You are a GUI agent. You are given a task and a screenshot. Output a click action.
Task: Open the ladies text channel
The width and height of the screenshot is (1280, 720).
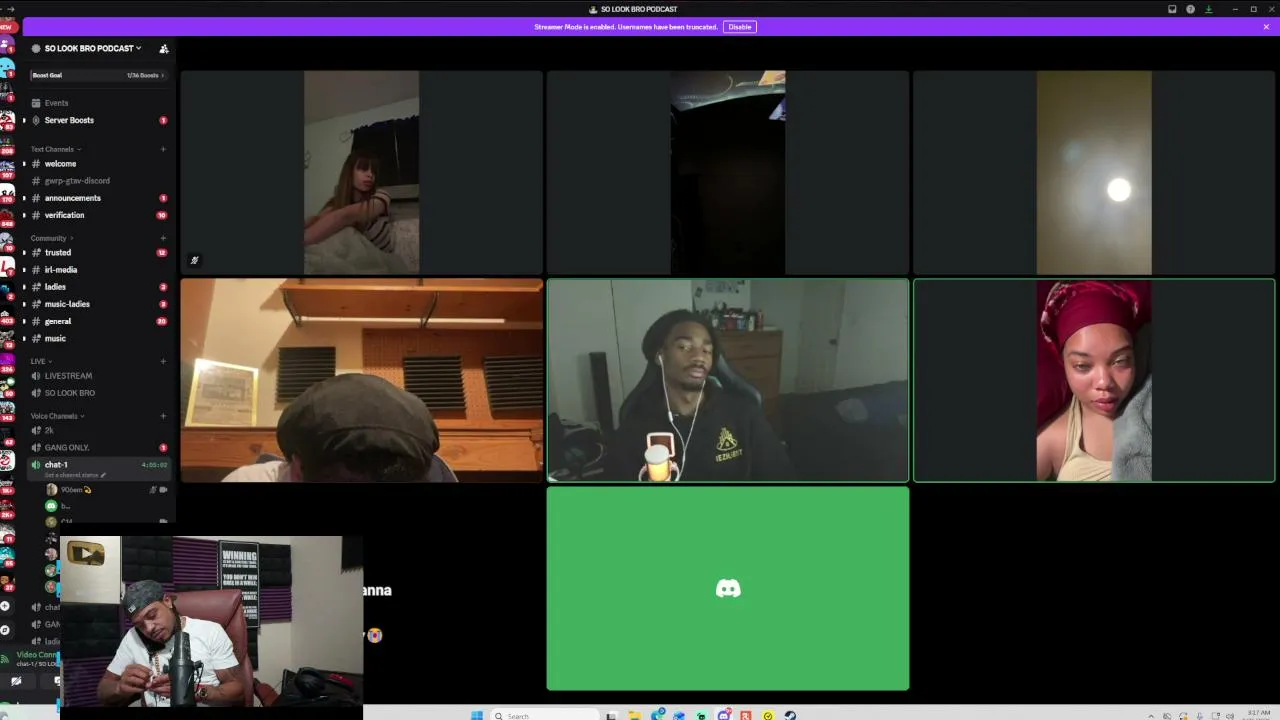point(98,287)
